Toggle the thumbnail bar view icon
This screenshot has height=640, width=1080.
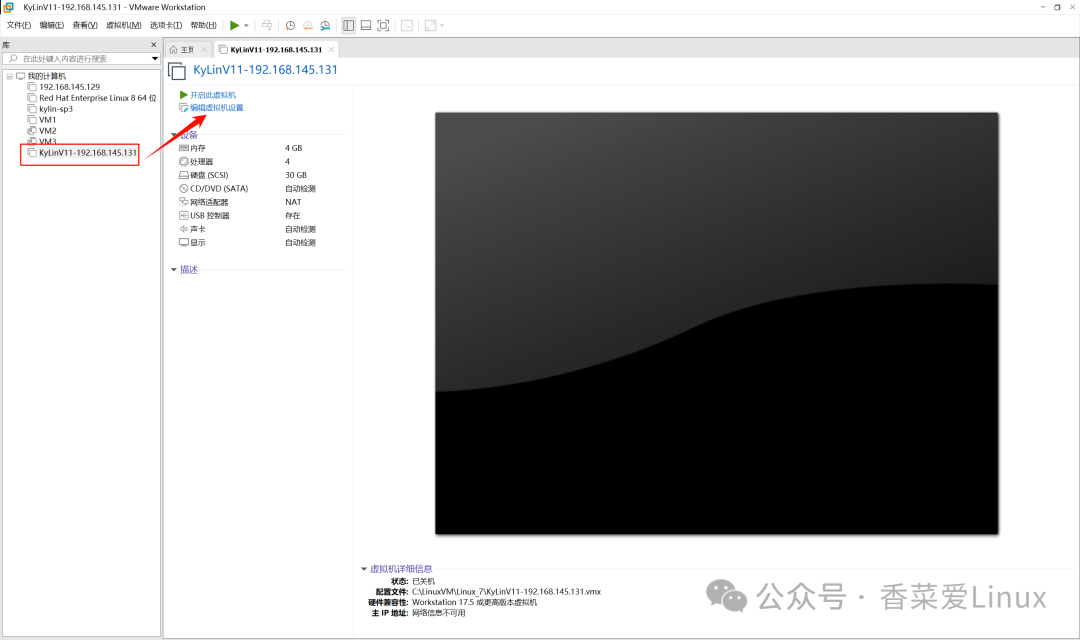[x=366, y=25]
